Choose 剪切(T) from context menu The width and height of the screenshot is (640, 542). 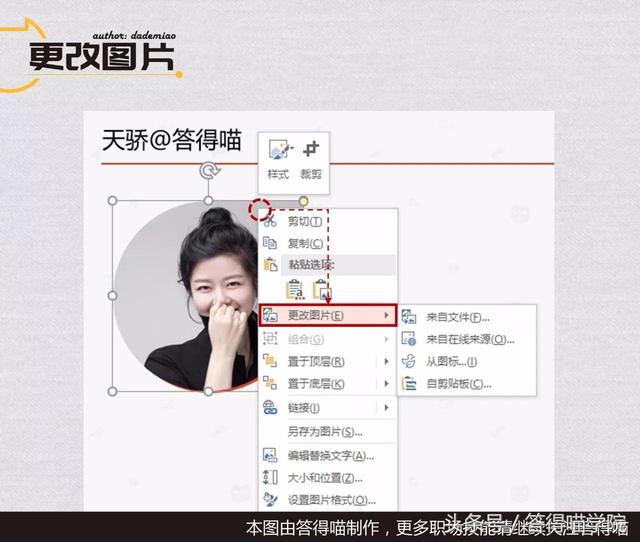click(305, 222)
